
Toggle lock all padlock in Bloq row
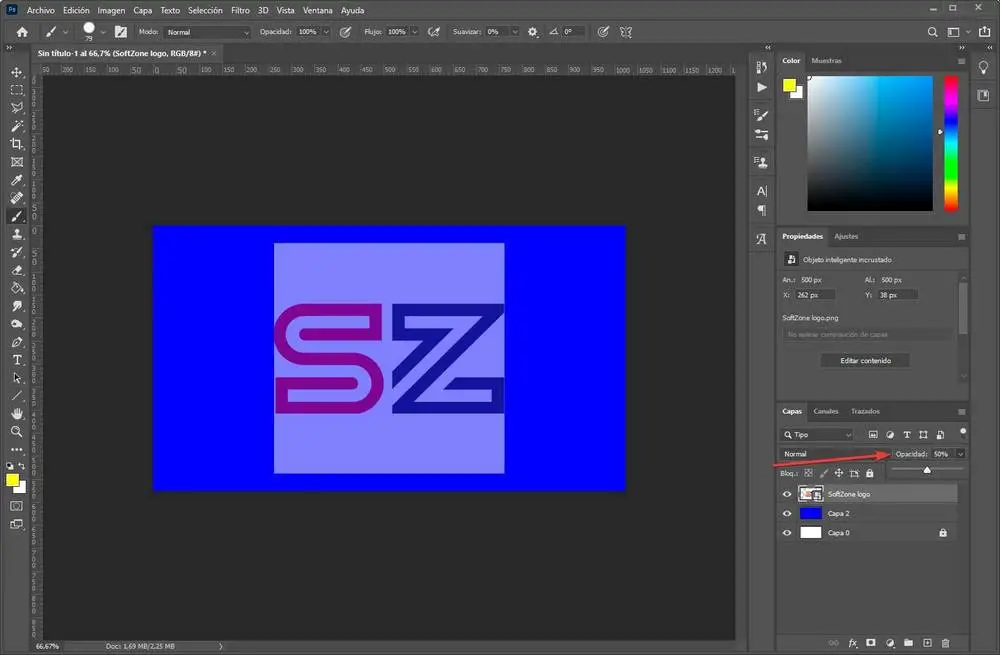click(869, 473)
